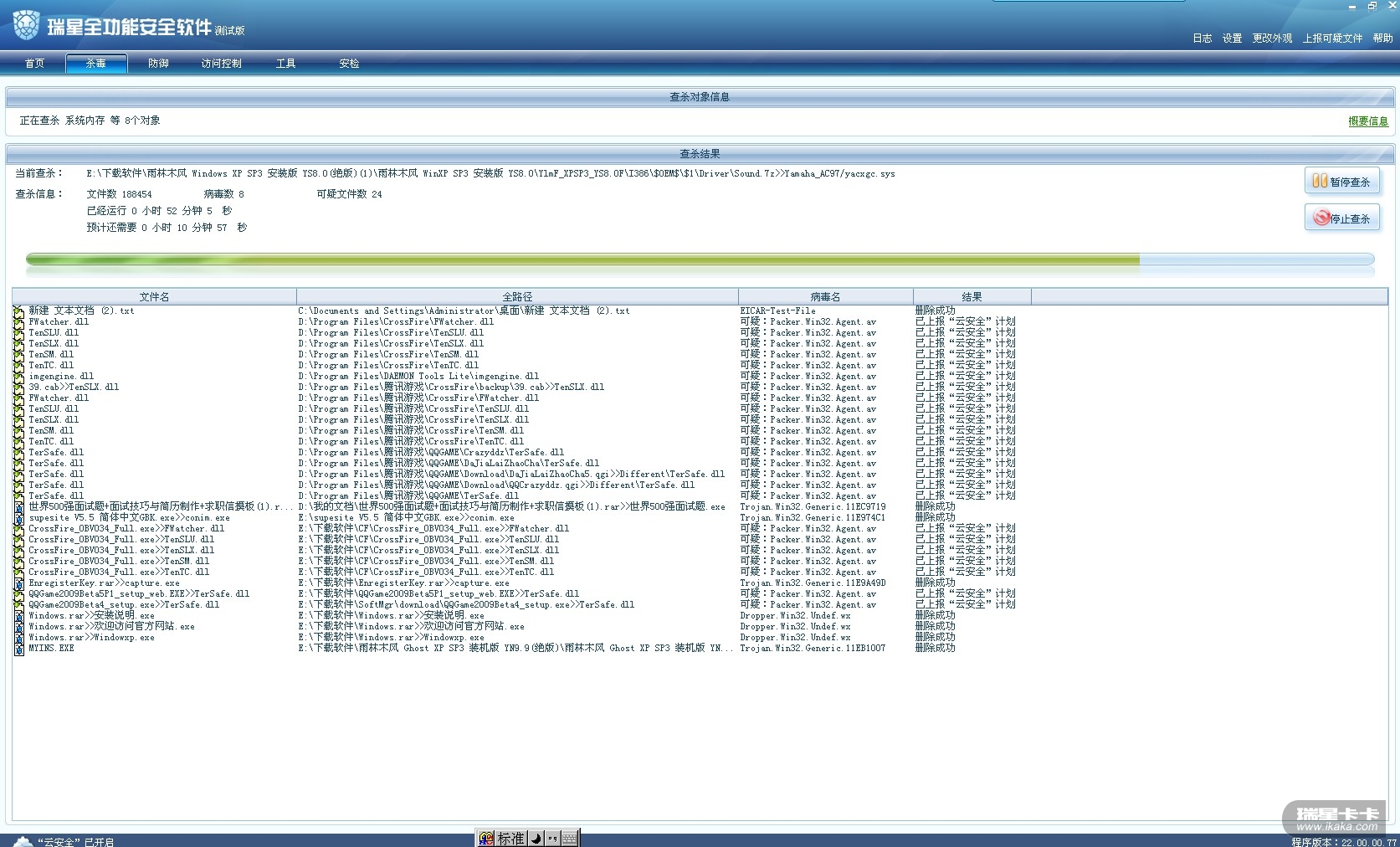Click the icon for the 世界500强面试题 row
Image resolution: width=1400 pixels, height=847 pixels.
click(18, 506)
